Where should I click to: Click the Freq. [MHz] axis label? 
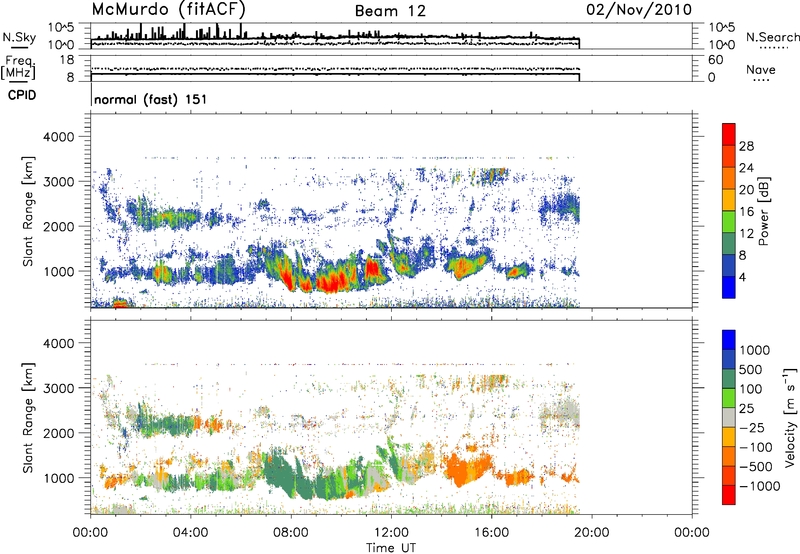click(19, 68)
